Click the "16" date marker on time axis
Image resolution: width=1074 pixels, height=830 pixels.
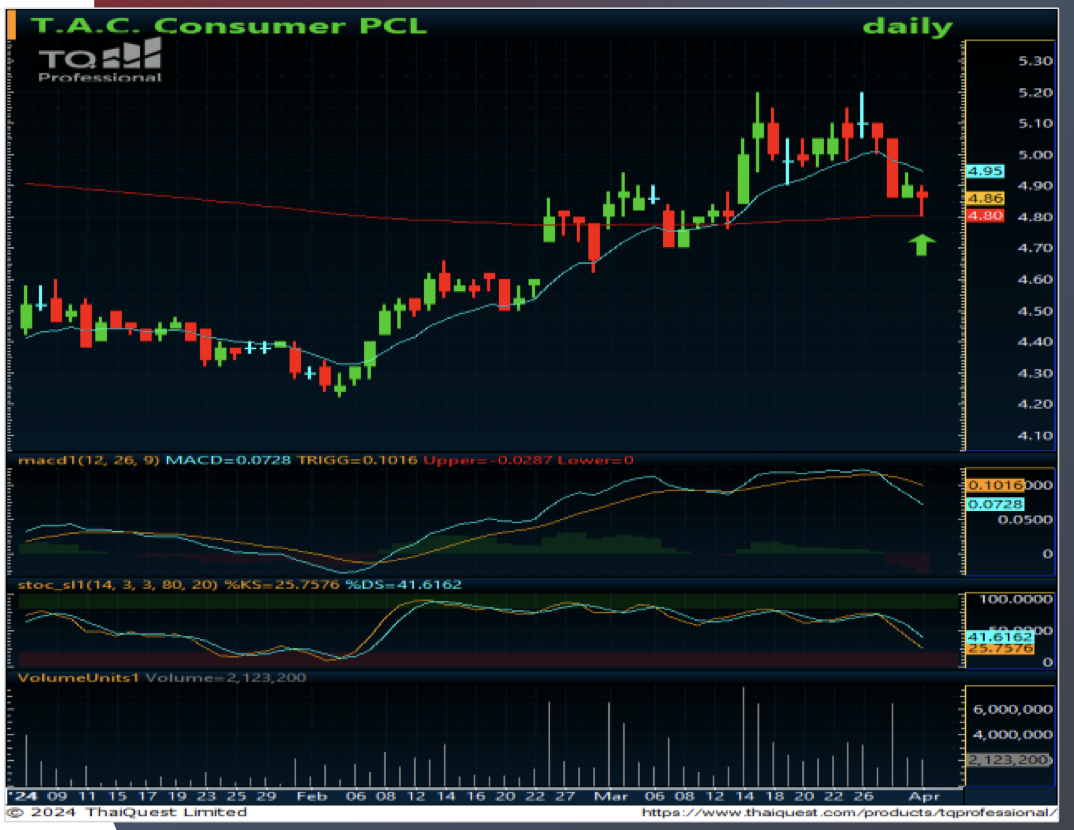476,796
